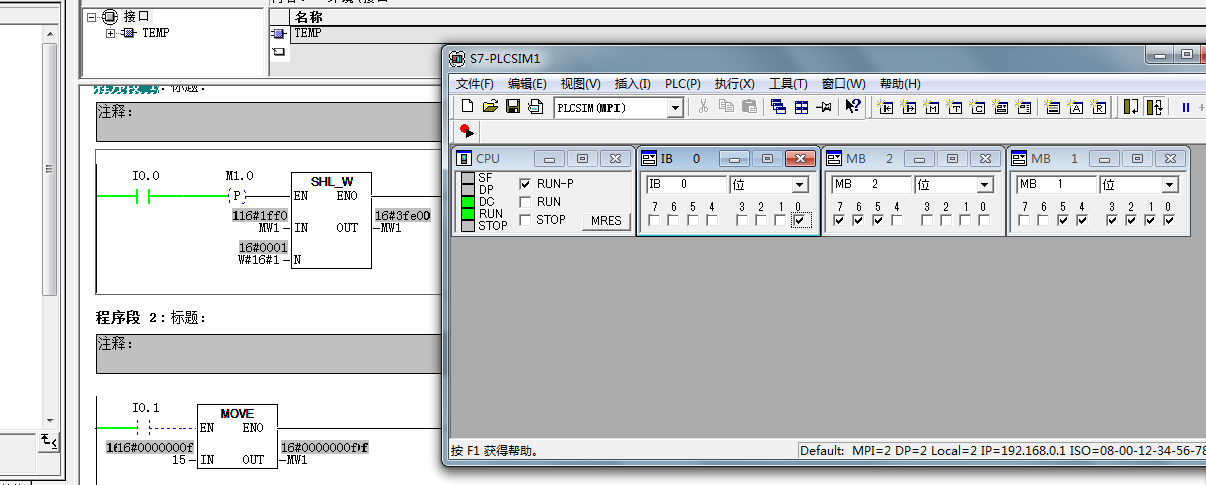The width and height of the screenshot is (1206, 485).
Task: Click the MB 2 address input field
Action: 872,185
